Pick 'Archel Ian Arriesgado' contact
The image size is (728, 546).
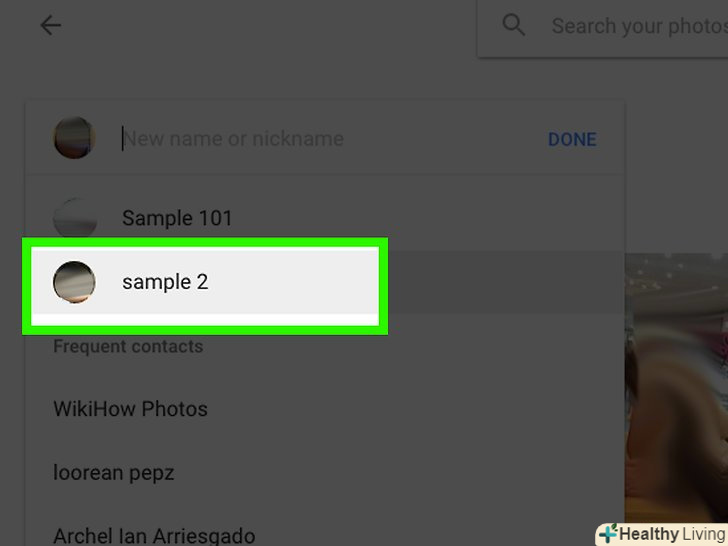pos(154,536)
